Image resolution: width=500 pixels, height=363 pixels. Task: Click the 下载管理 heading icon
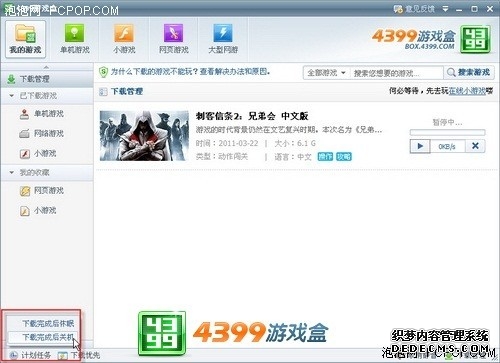tap(103, 92)
